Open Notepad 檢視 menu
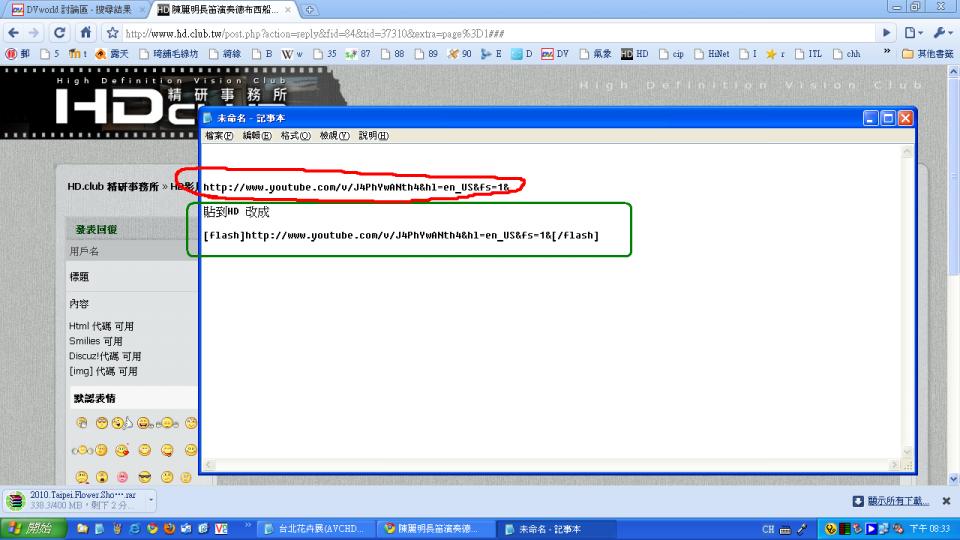The height and width of the screenshot is (540, 960). click(x=334, y=135)
